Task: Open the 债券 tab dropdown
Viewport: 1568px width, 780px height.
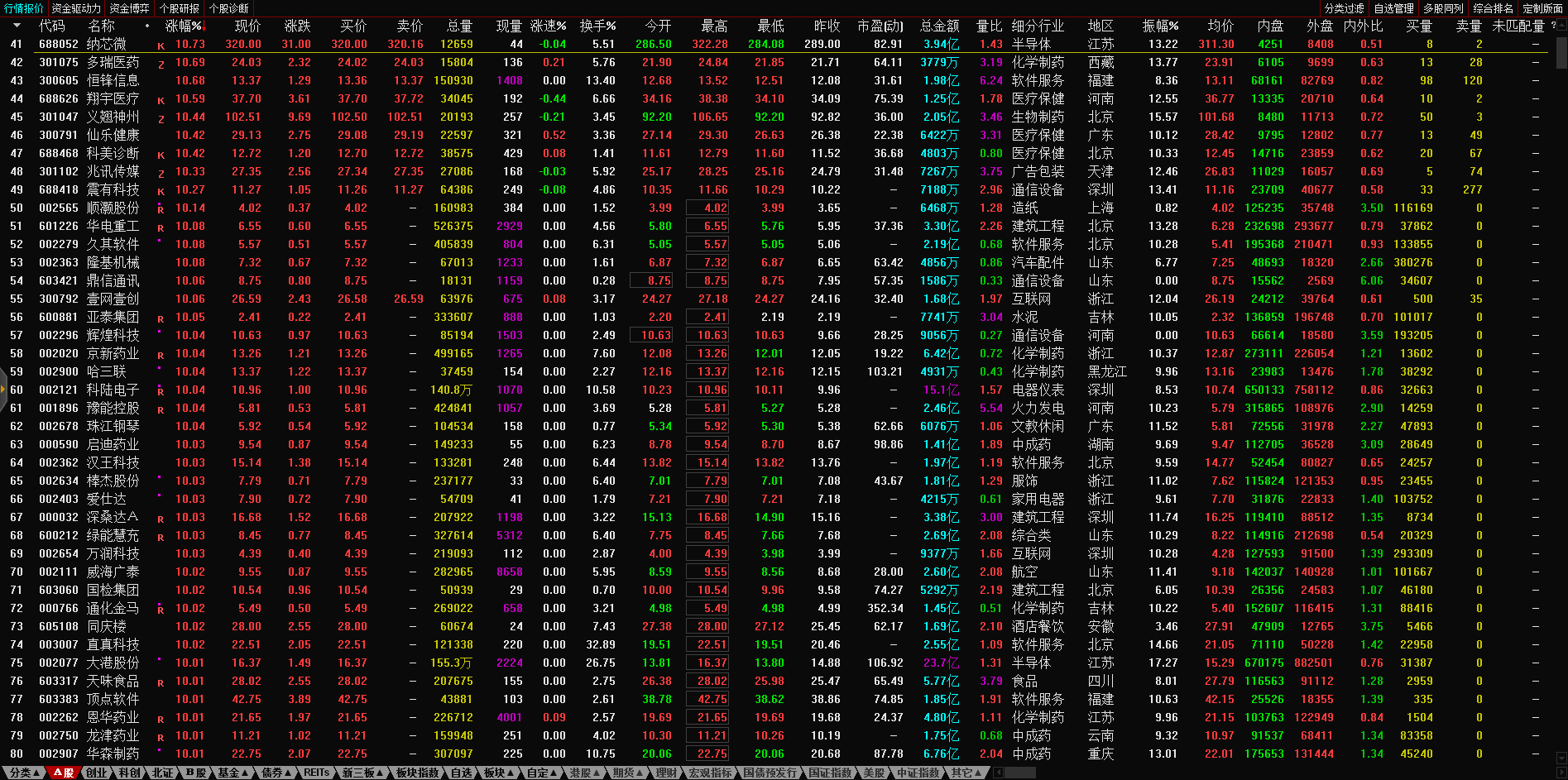Action: 277,773
